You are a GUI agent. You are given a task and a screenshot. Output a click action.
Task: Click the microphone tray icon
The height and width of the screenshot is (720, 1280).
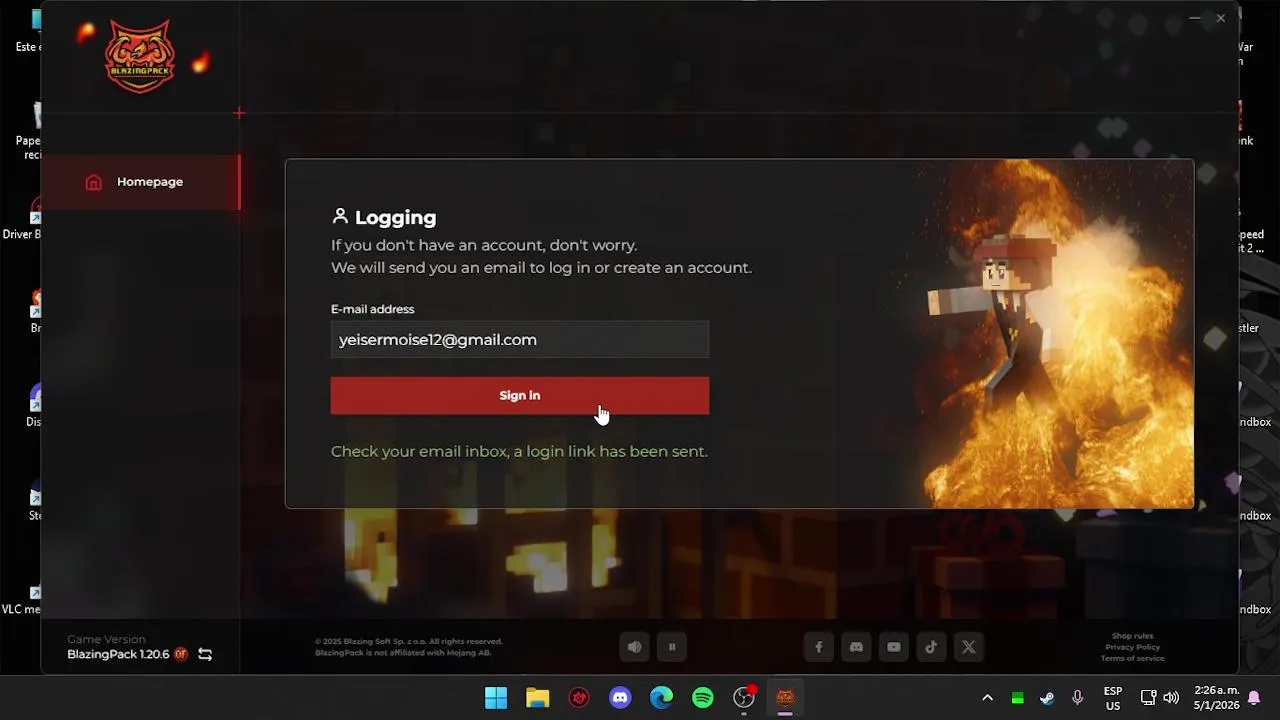point(1077,698)
